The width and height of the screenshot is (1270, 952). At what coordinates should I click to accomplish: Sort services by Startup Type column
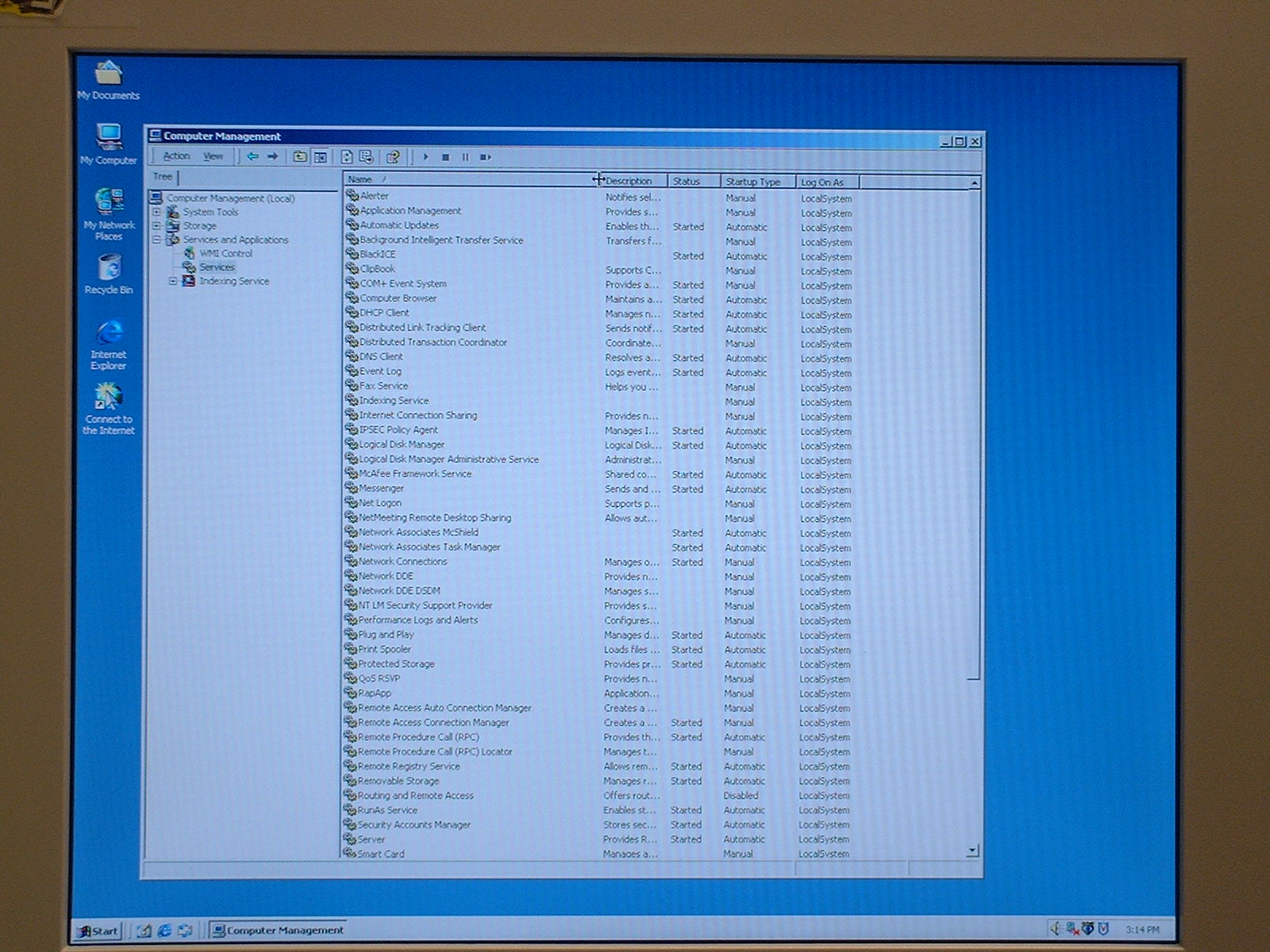point(752,182)
